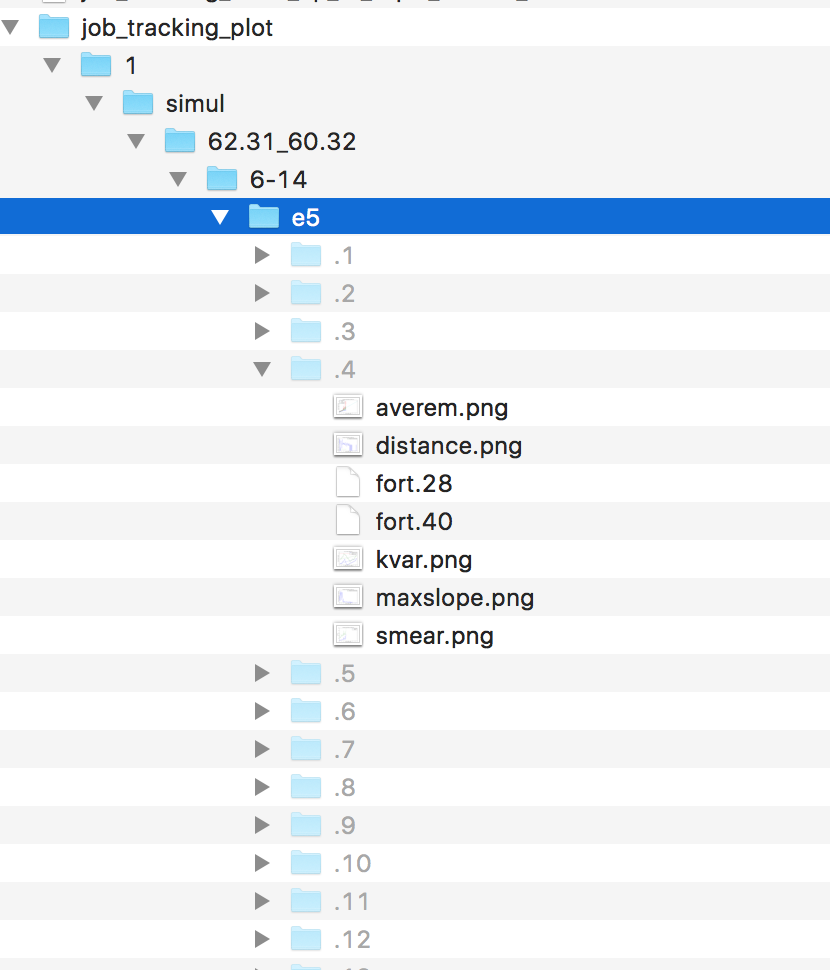Select the .7 folder name
This screenshot has width=830, height=970.
pyautogui.click(x=344, y=750)
